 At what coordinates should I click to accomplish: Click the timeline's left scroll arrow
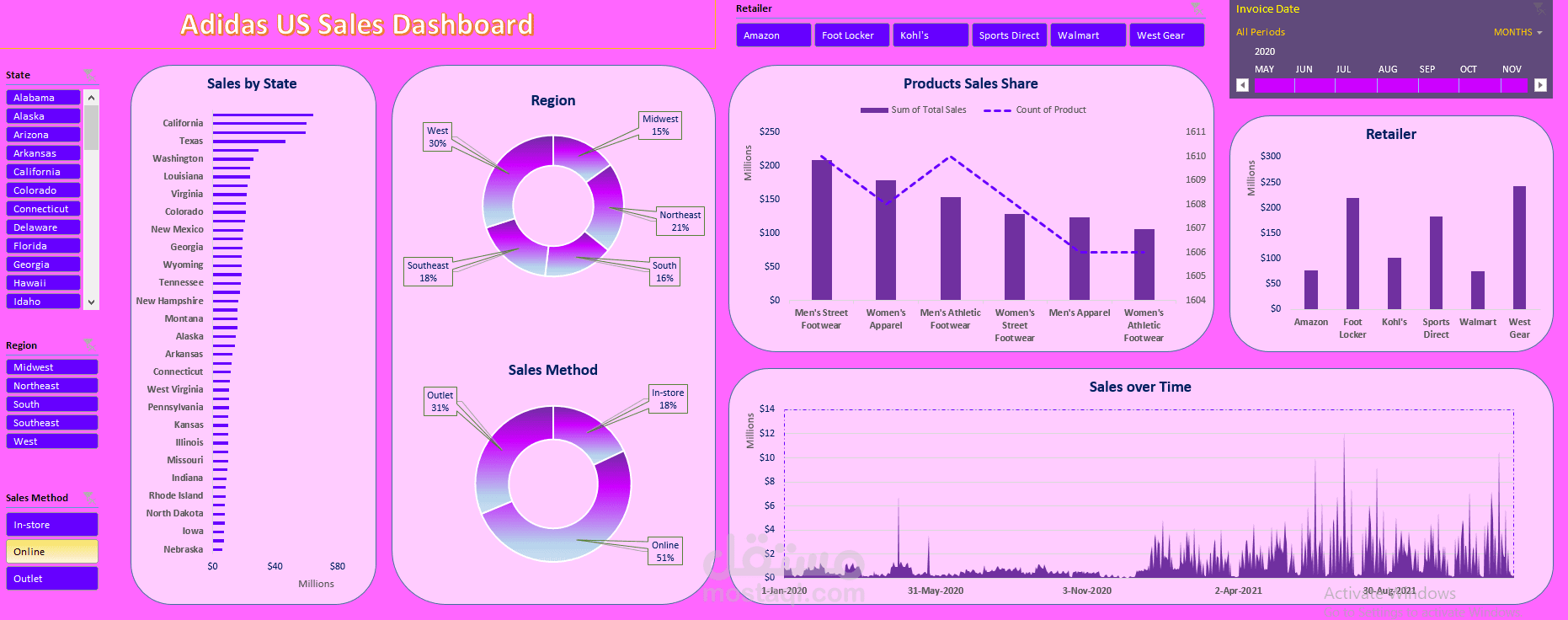tap(1242, 85)
